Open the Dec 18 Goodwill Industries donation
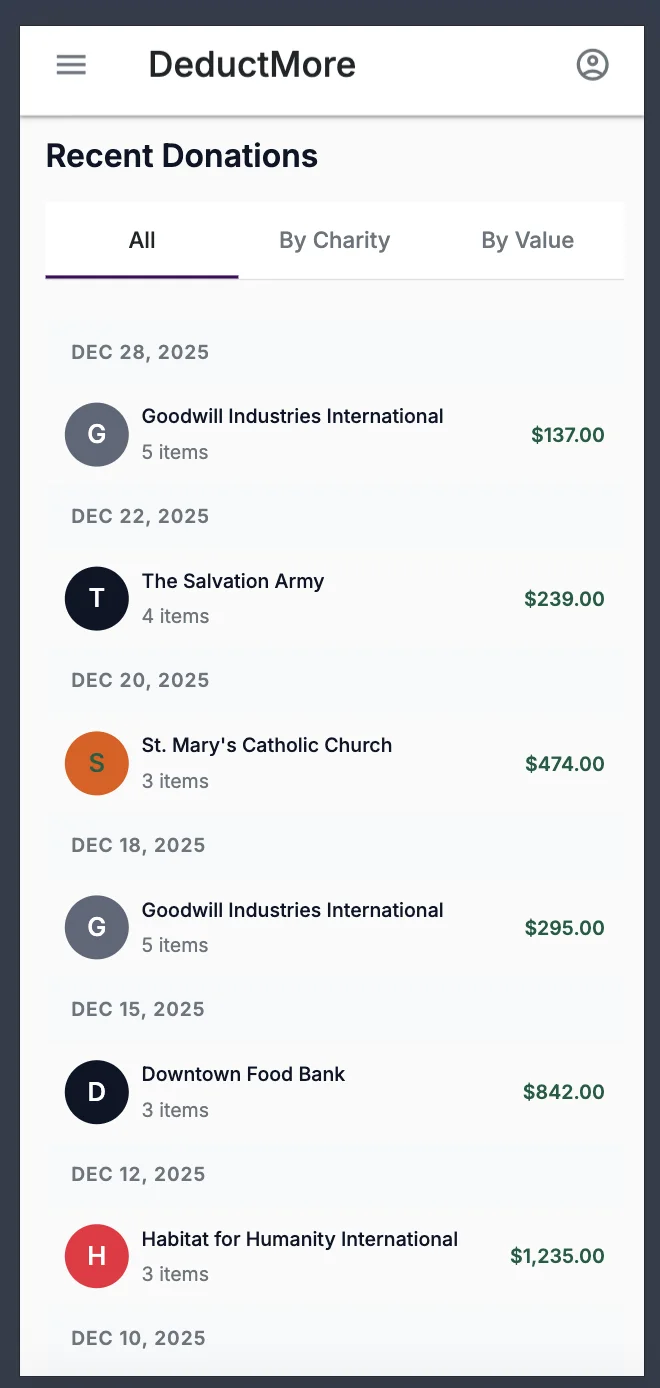This screenshot has height=1388, width=660. point(292,911)
